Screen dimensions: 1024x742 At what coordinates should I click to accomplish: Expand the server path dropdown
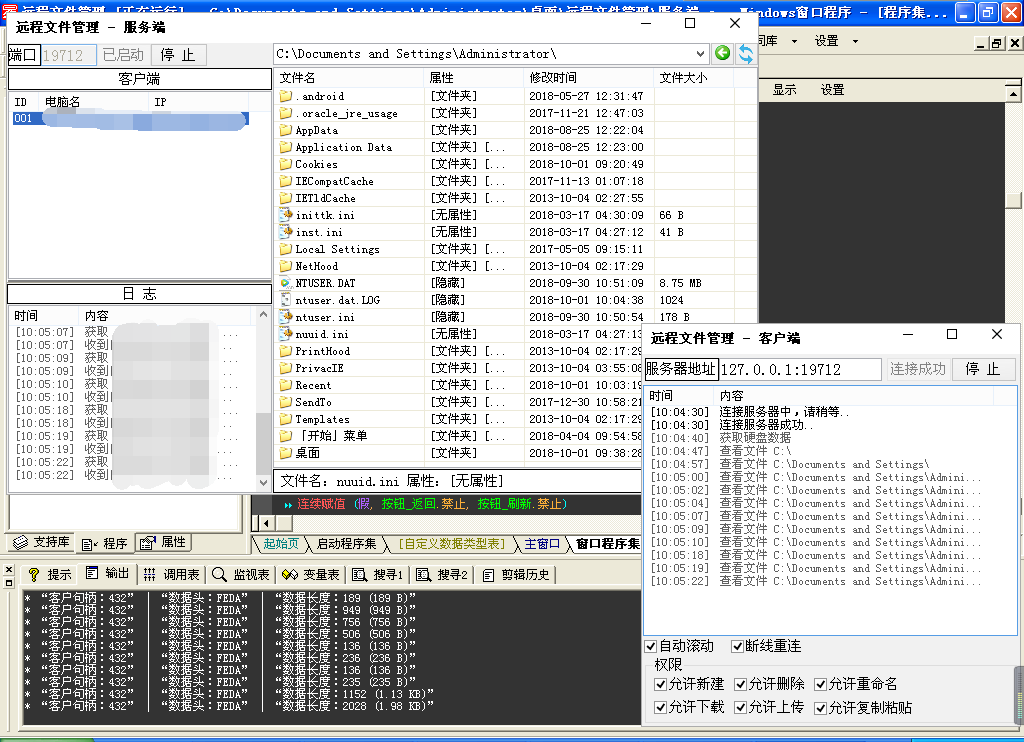pos(699,54)
